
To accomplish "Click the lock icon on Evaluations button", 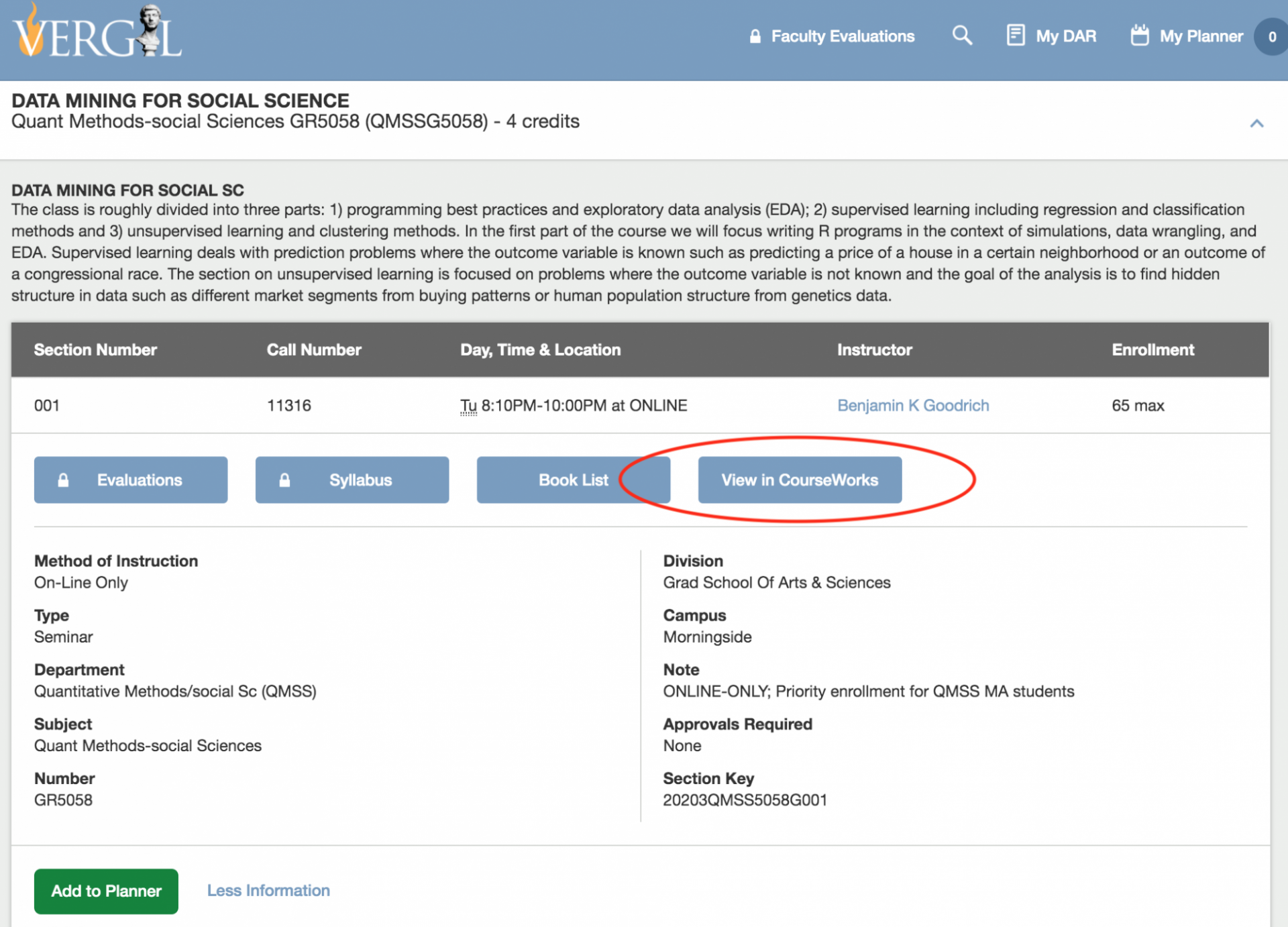I will [x=63, y=480].
